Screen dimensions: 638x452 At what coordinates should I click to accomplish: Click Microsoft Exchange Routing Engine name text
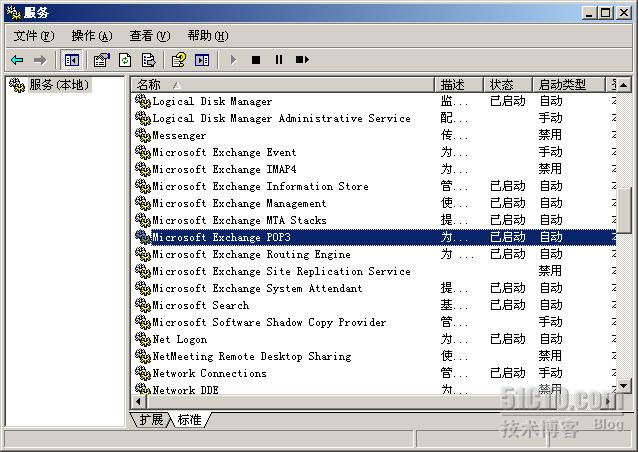(251, 254)
